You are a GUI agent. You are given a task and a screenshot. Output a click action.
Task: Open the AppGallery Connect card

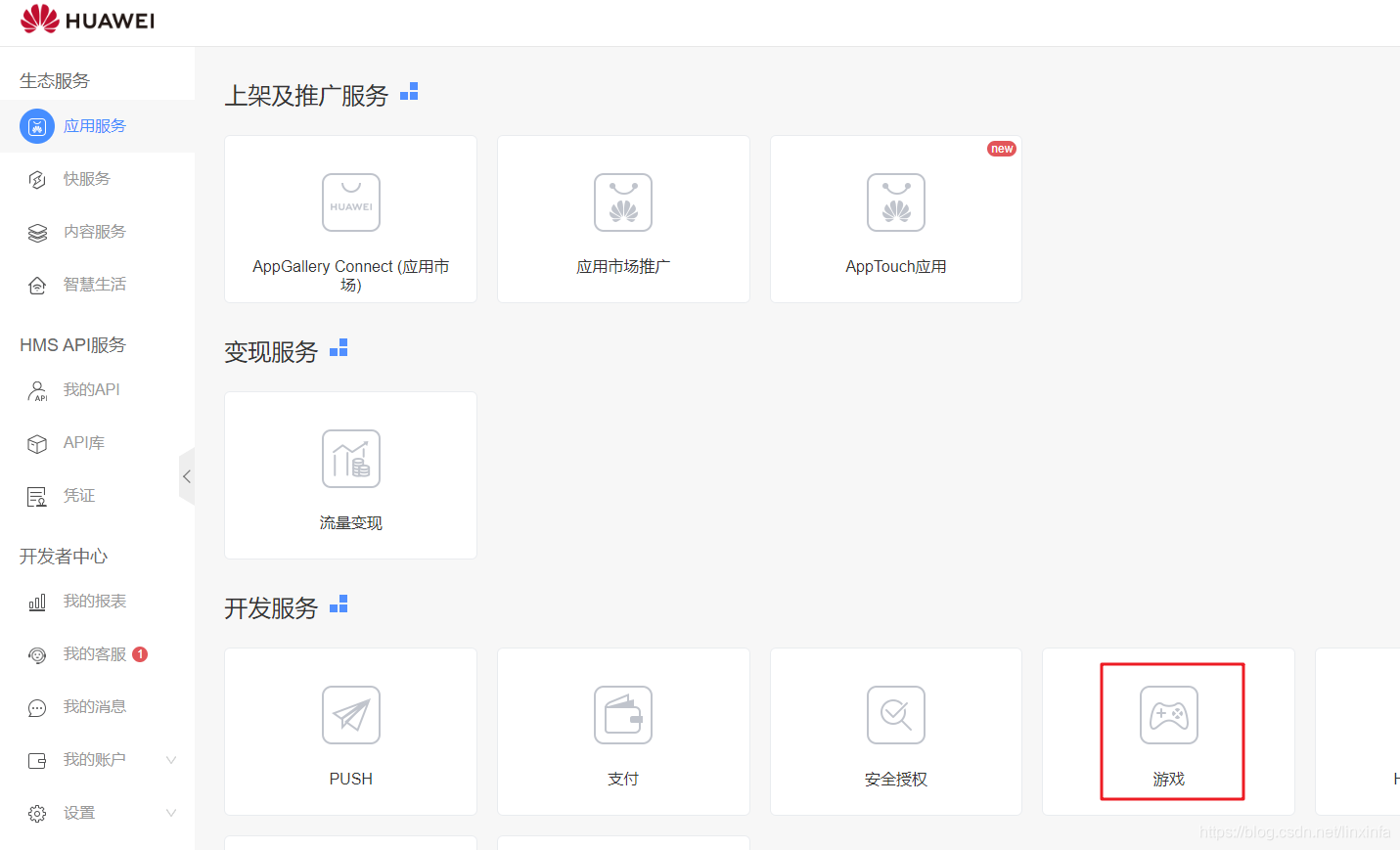pos(351,219)
